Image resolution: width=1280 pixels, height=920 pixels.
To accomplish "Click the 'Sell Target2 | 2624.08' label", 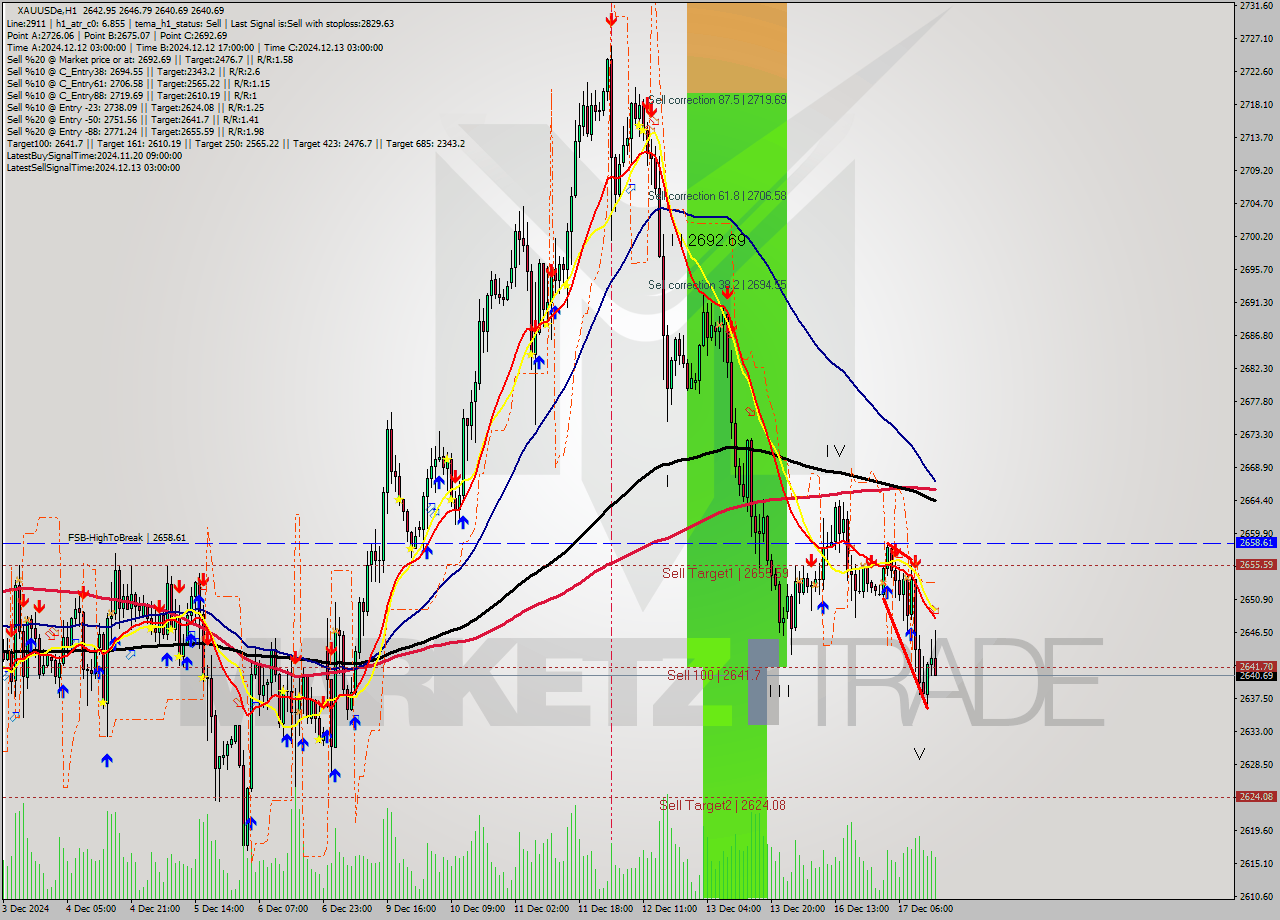I will (722, 805).
